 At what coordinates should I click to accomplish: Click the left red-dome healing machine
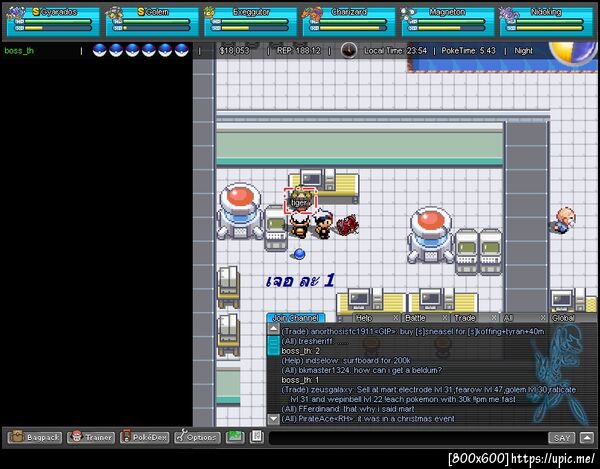240,211
